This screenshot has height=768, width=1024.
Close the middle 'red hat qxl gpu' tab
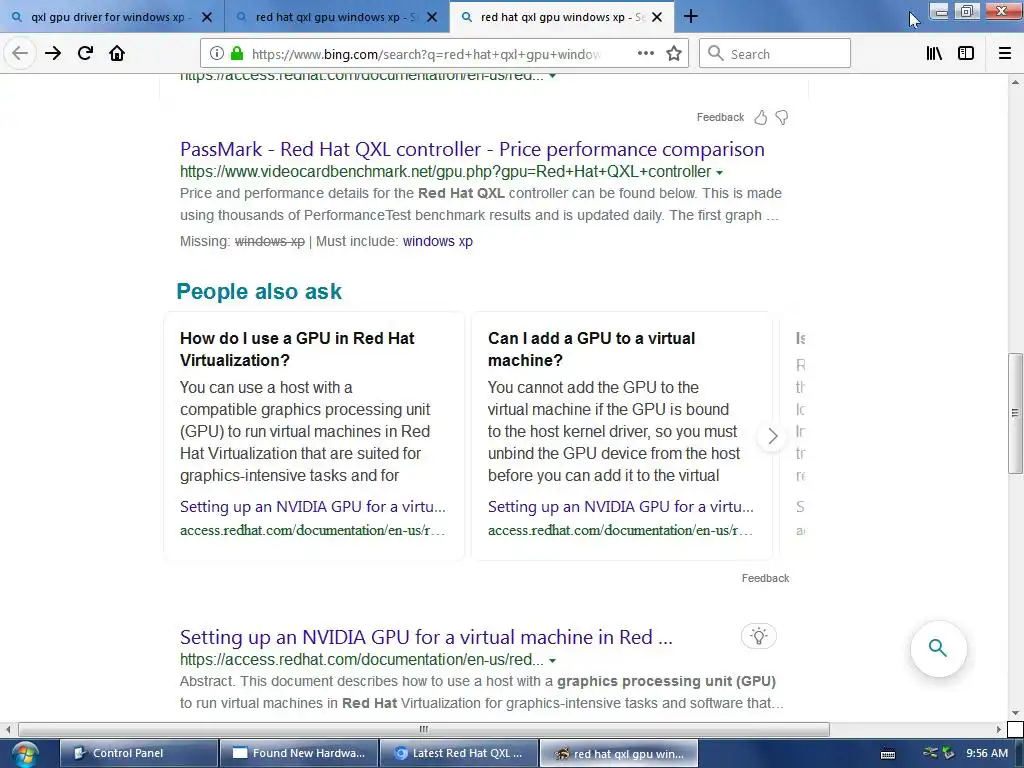tap(432, 17)
